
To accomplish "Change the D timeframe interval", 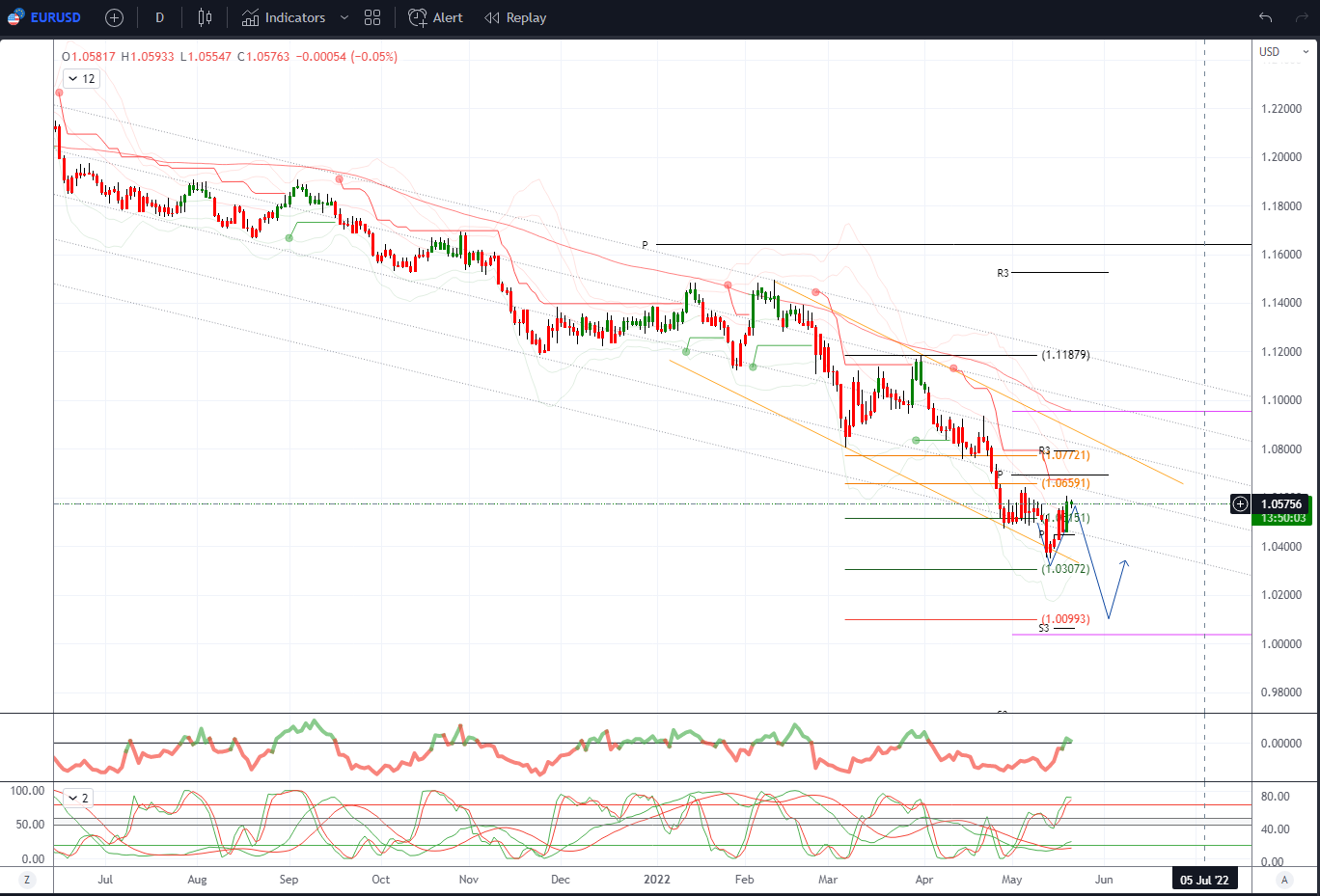I will tap(159, 17).
